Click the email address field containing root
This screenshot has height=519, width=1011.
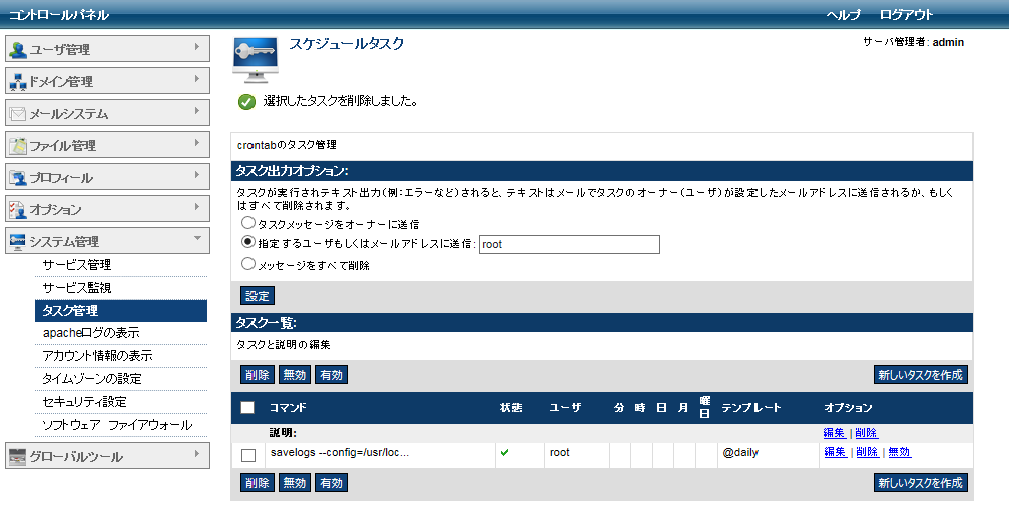pyautogui.click(x=569, y=245)
